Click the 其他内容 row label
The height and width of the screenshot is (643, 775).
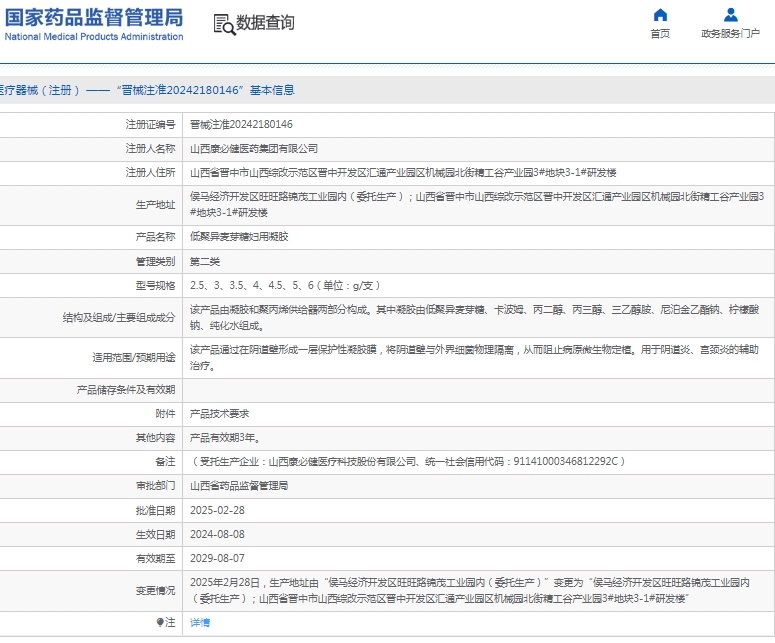click(x=155, y=438)
